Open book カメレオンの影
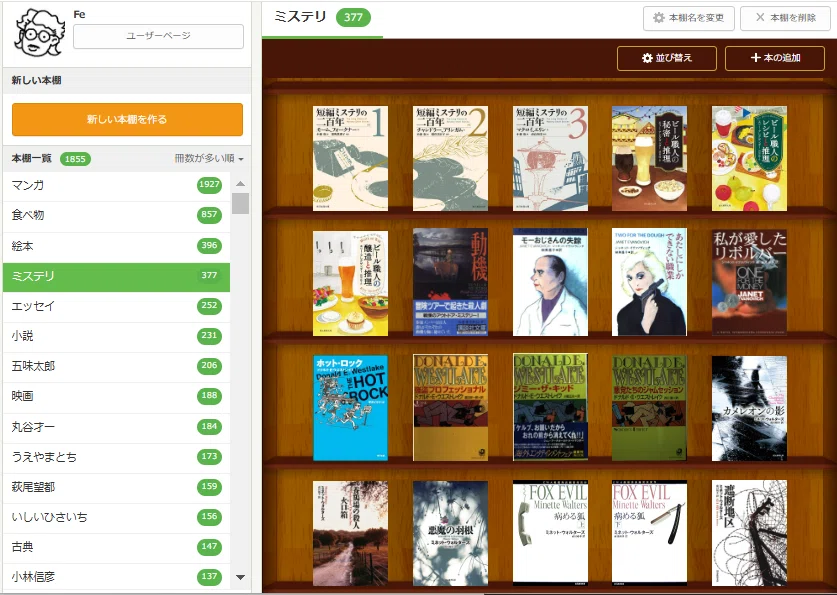Screen dimensions: 837x595 [749, 408]
